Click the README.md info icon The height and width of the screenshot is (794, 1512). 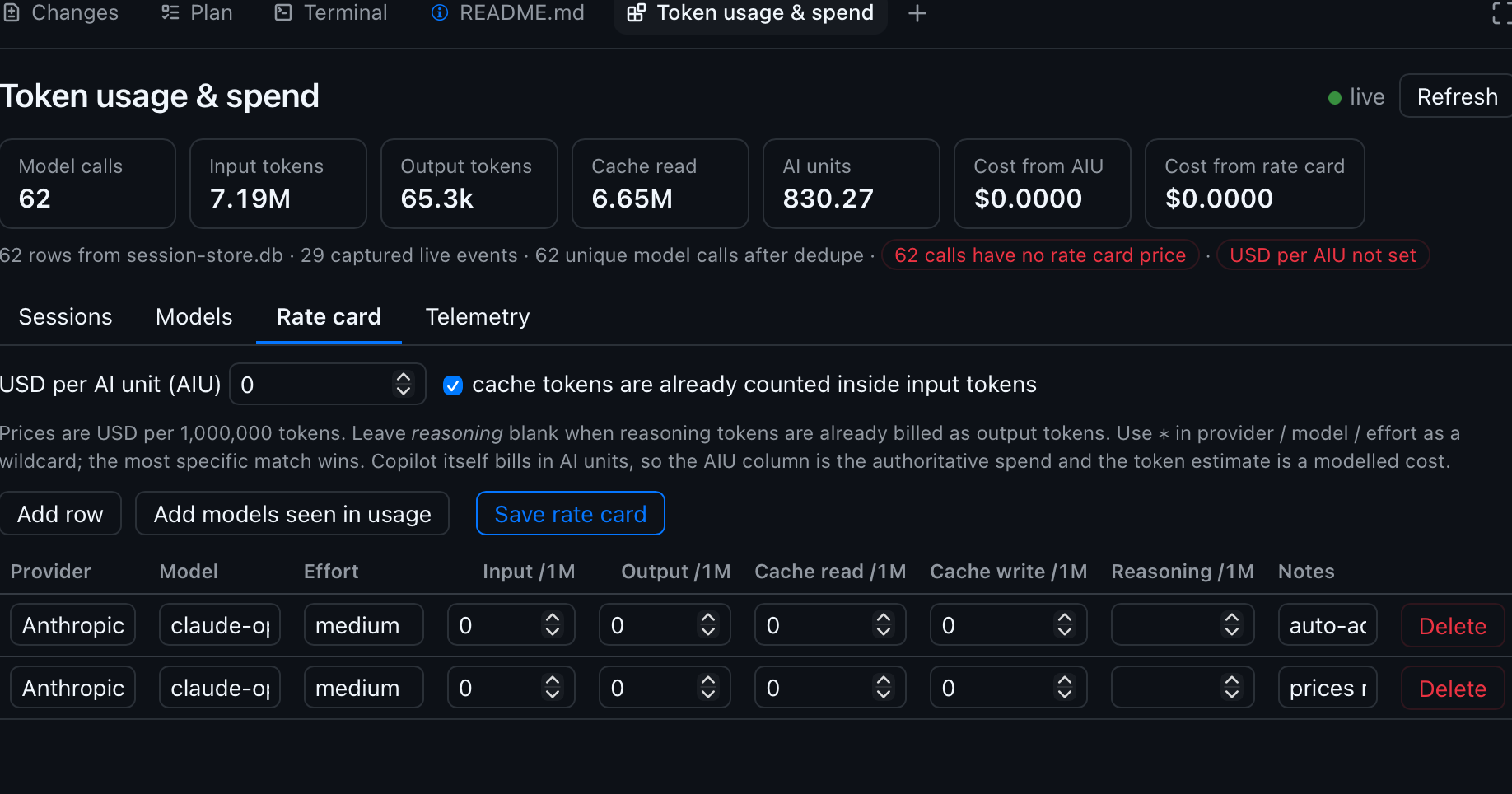(440, 12)
